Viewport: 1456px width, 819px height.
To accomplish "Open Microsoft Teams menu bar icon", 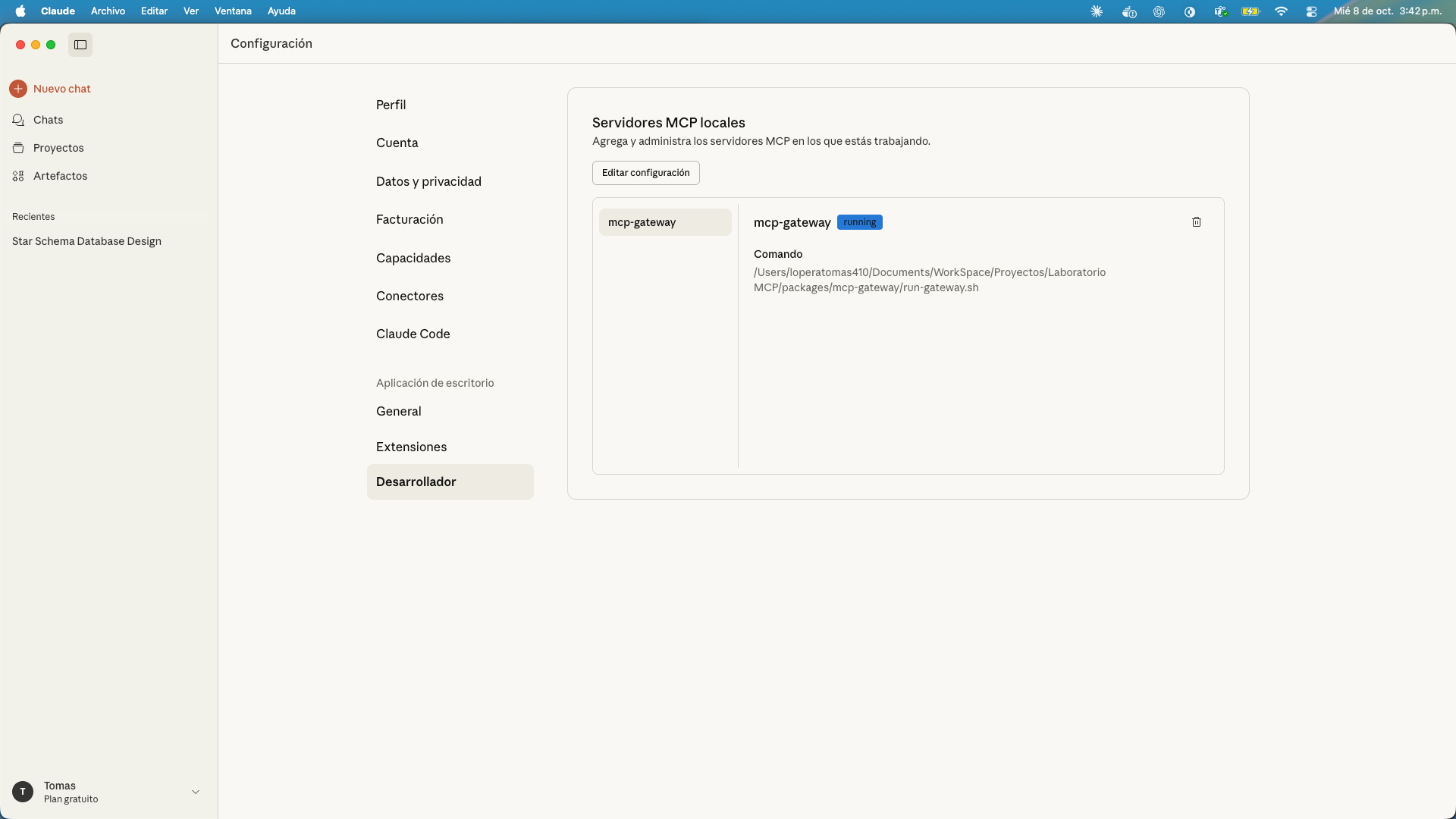I will pyautogui.click(x=1220, y=11).
